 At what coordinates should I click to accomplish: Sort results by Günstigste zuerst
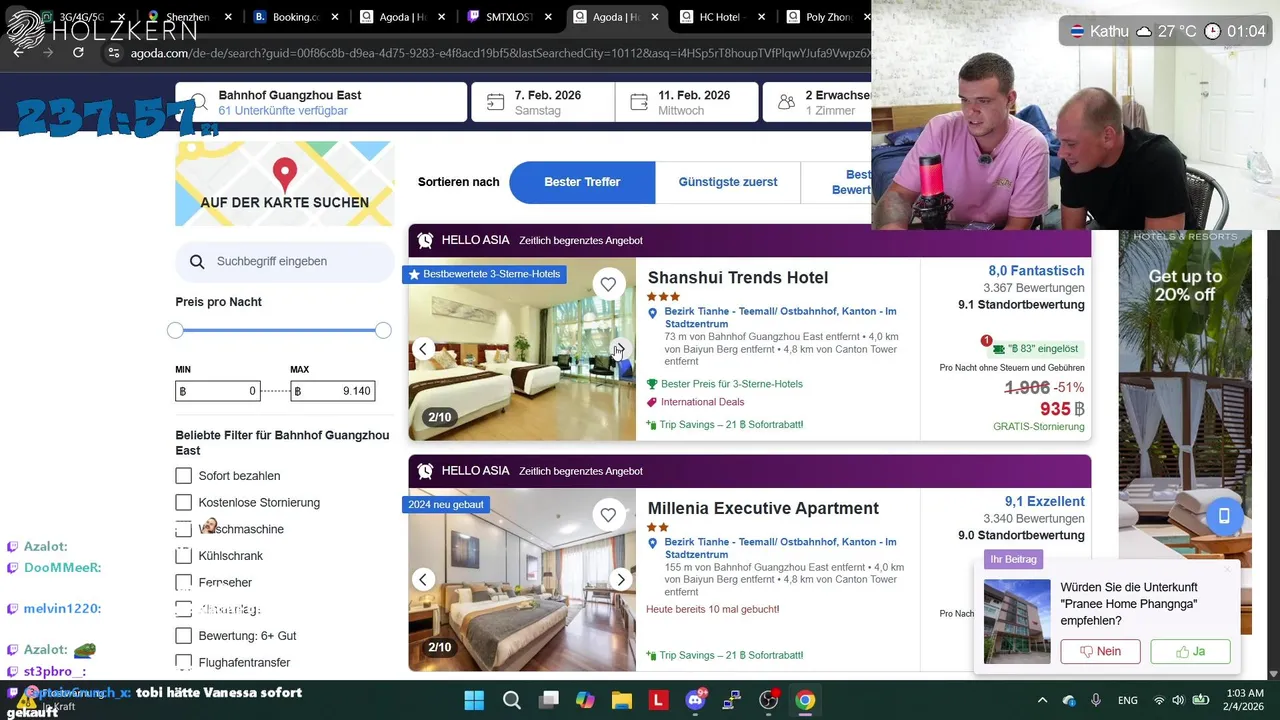point(728,182)
